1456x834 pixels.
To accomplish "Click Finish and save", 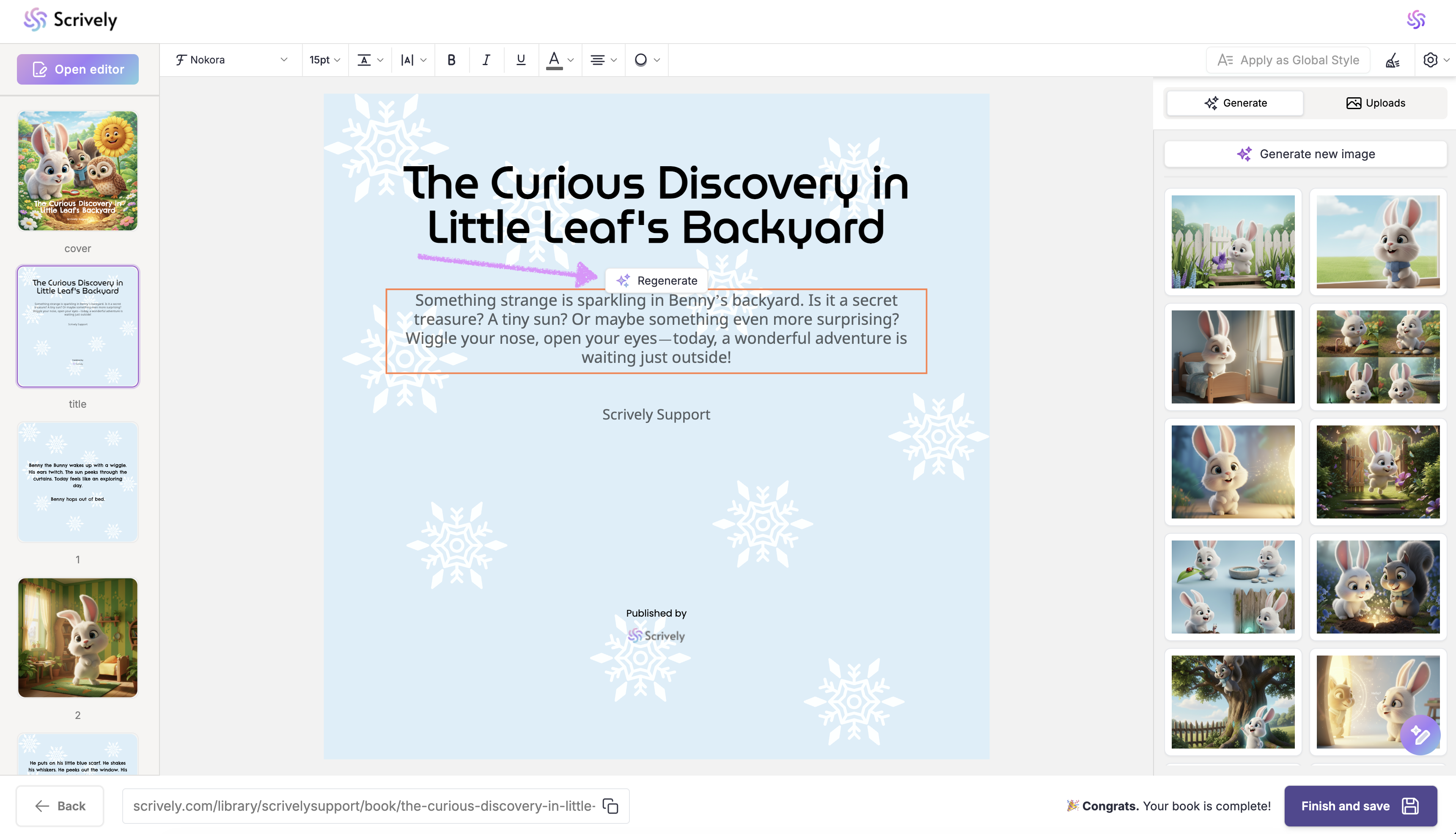I will point(1360,805).
